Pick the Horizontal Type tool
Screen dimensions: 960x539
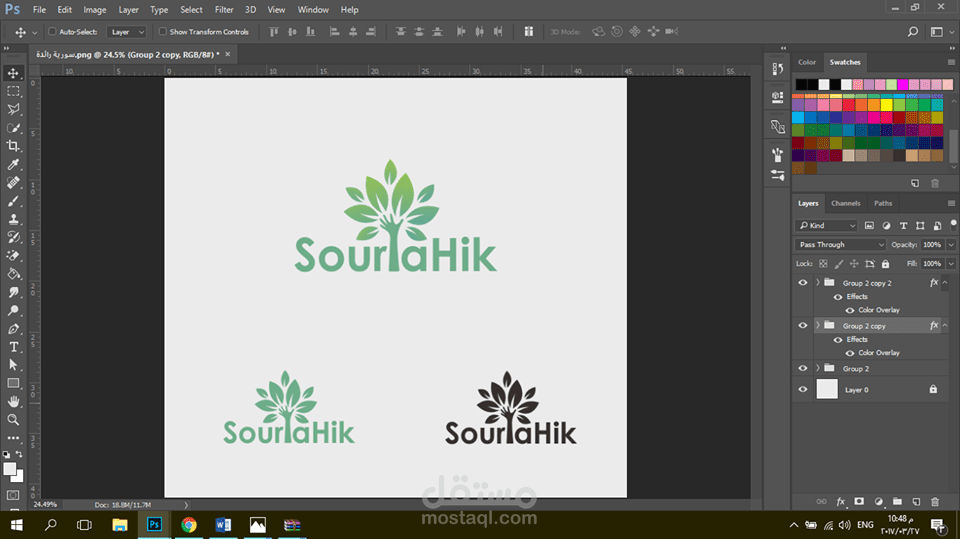(x=13, y=347)
